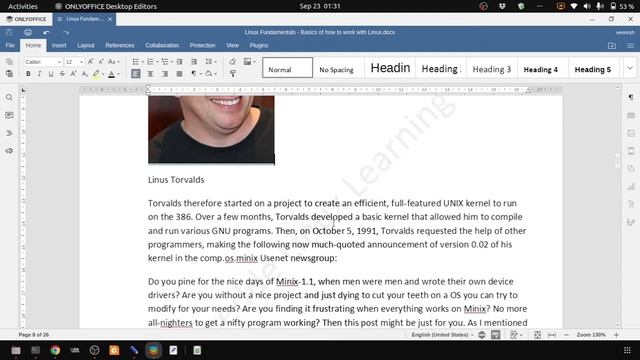Increase font size with the larger A icon
Viewport: 640px width, 360px height.
click(91, 62)
